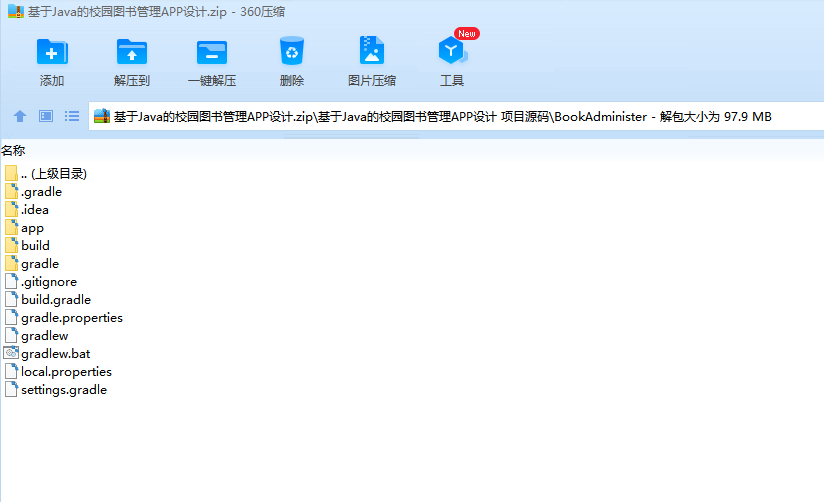Image resolution: width=824 pixels, height=502 pixels.
Task: Select the app folder
Action: [x=24, y=228]
